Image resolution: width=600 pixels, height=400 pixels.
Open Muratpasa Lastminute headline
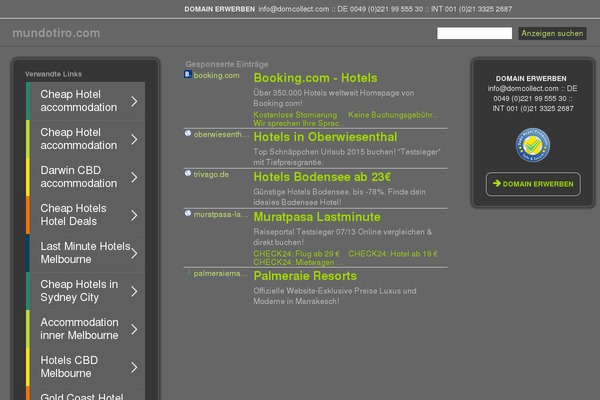(317, 217)
